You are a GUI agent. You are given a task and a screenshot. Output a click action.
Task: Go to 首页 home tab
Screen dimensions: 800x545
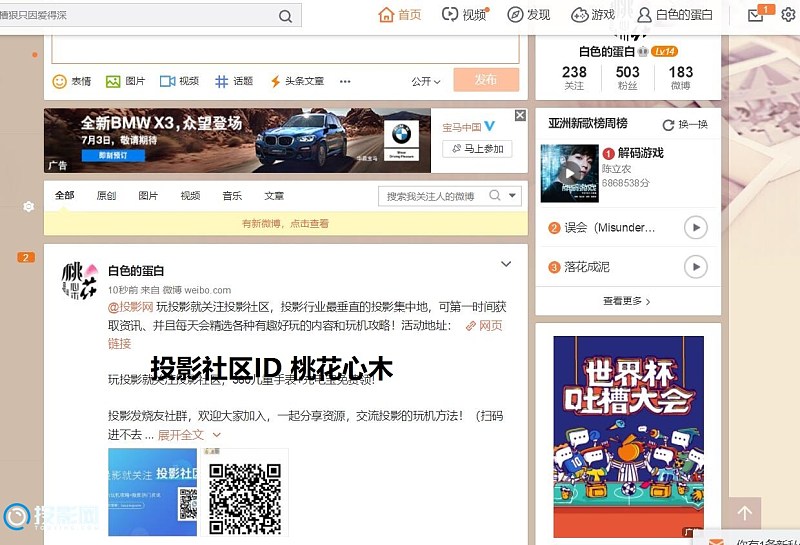click(x=400, y=15)
